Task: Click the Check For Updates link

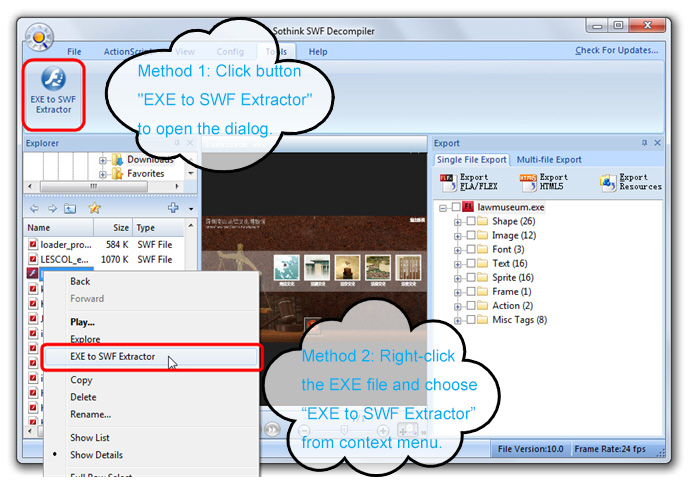Action: click(x=616, y=50)
